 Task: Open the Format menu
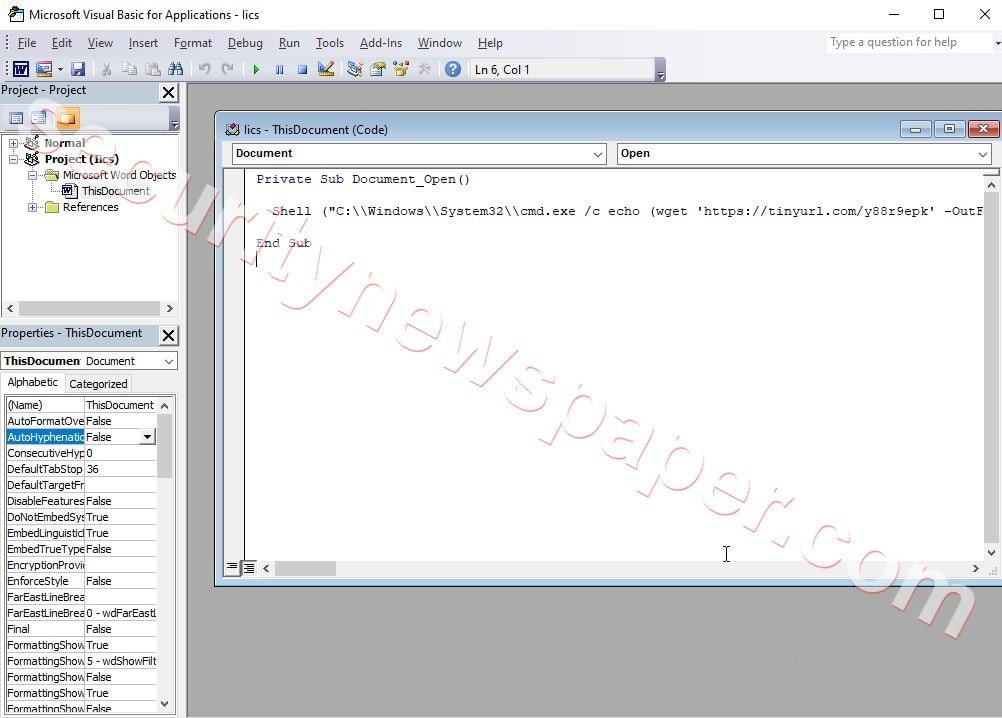coord(192,43)
